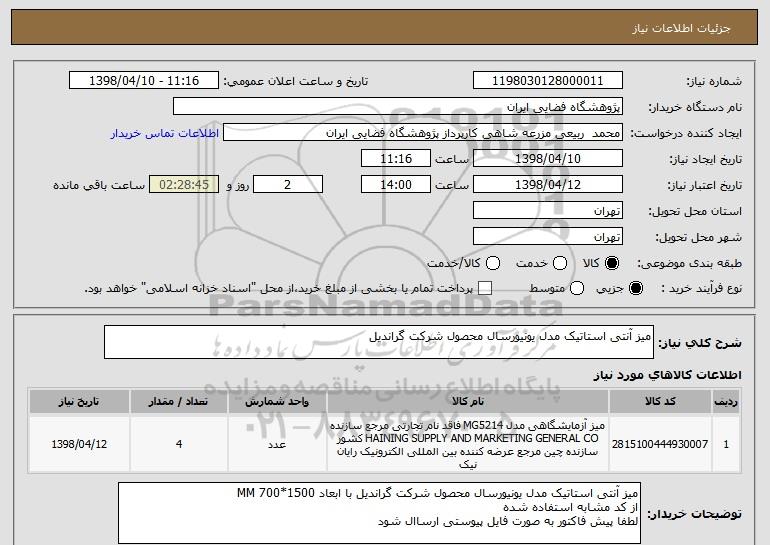Image resolution: width=770 pixels, height=545 pixels.
Task: Click the توضیحات خریدار label
Action: pos(694,514)
